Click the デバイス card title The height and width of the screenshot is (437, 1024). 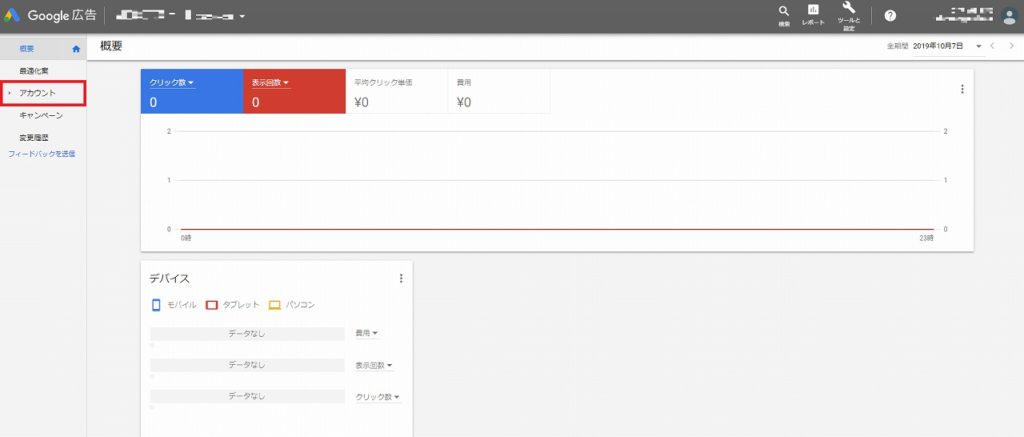pos(170,279)
